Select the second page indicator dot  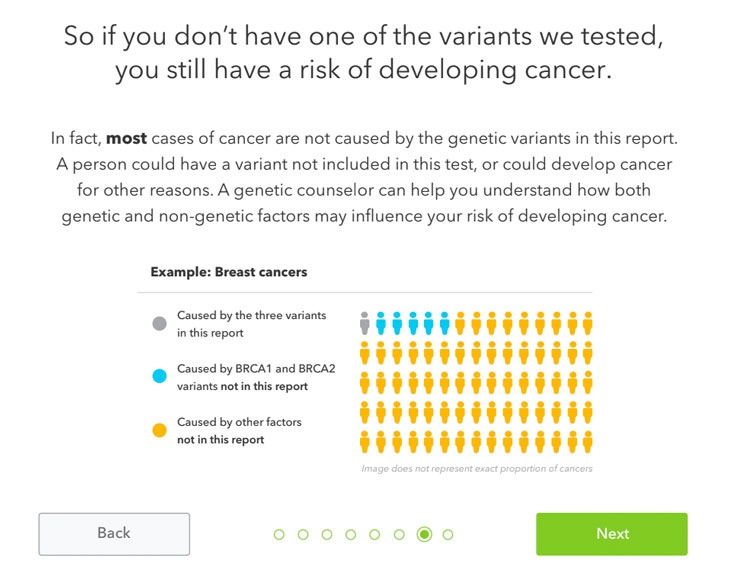click(x=303, y=535)
